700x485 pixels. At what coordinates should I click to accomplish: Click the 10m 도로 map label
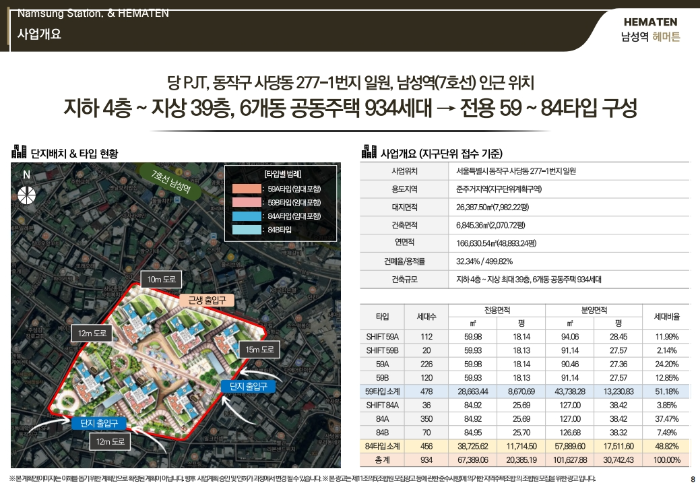161,280
